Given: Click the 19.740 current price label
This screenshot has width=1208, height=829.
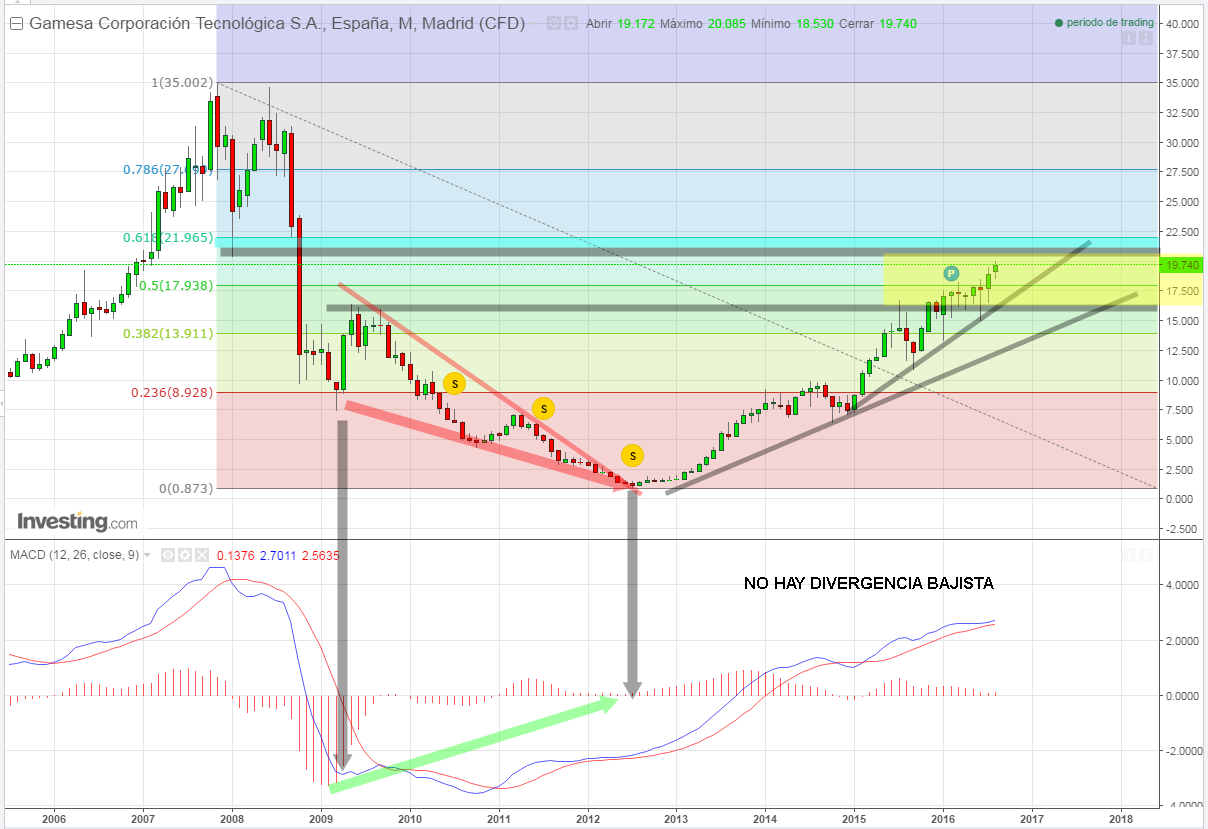Looking at the screenshot, I should tap(1182, 265).
